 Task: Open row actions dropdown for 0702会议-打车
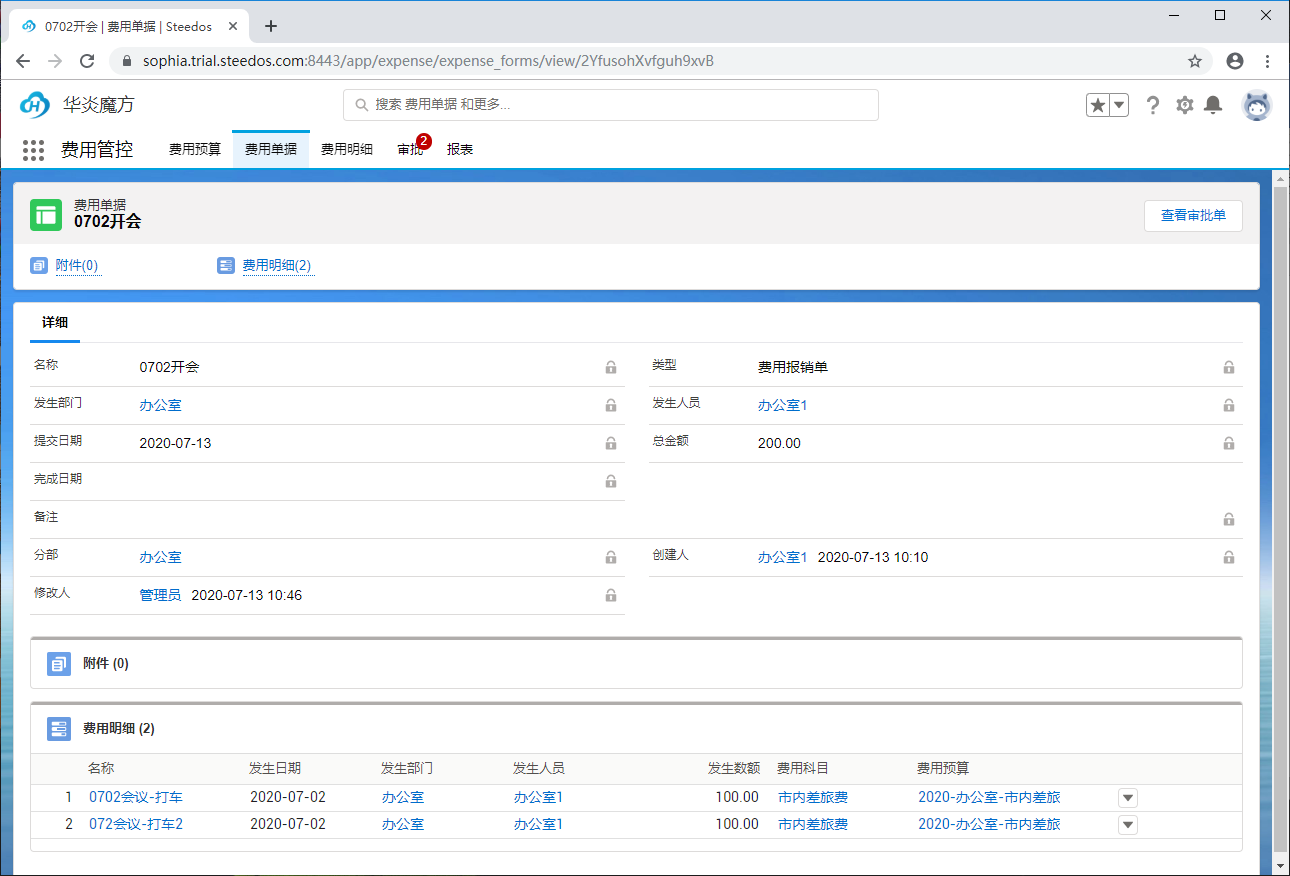click(x=1127, y=797)
